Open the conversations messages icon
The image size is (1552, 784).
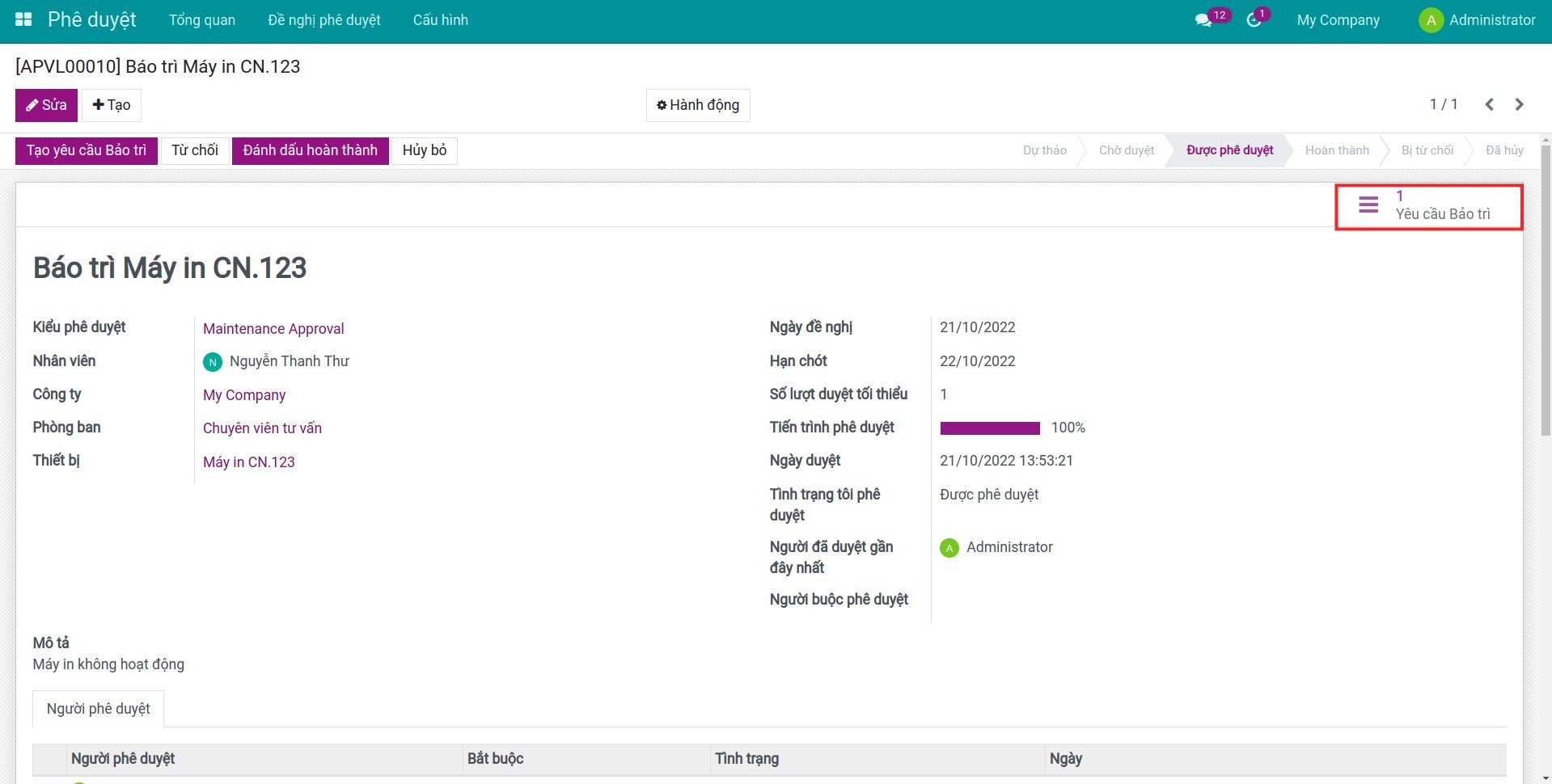[x=1203, y=20]
